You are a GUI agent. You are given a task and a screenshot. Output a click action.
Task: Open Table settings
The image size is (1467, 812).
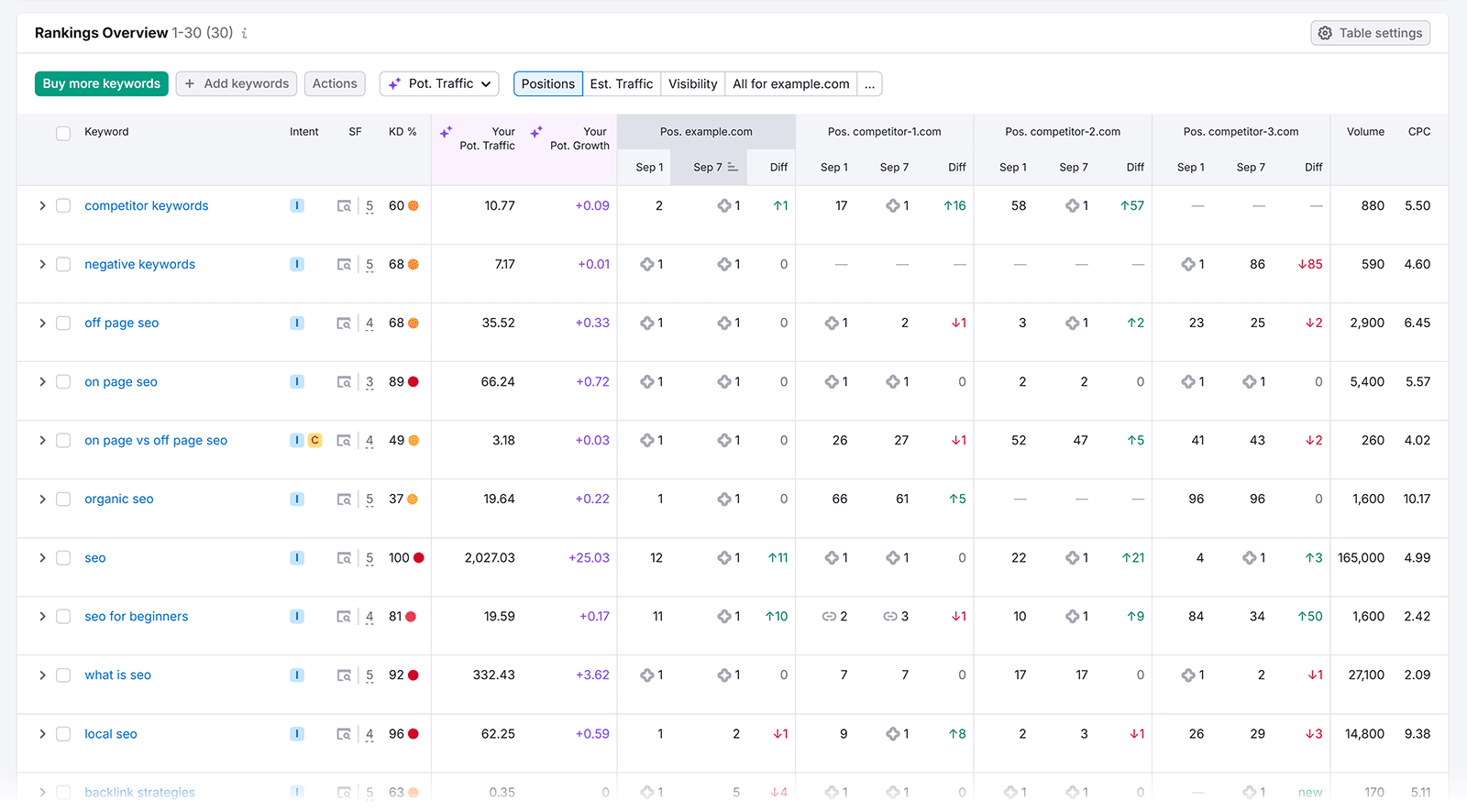click(1370, 33)
